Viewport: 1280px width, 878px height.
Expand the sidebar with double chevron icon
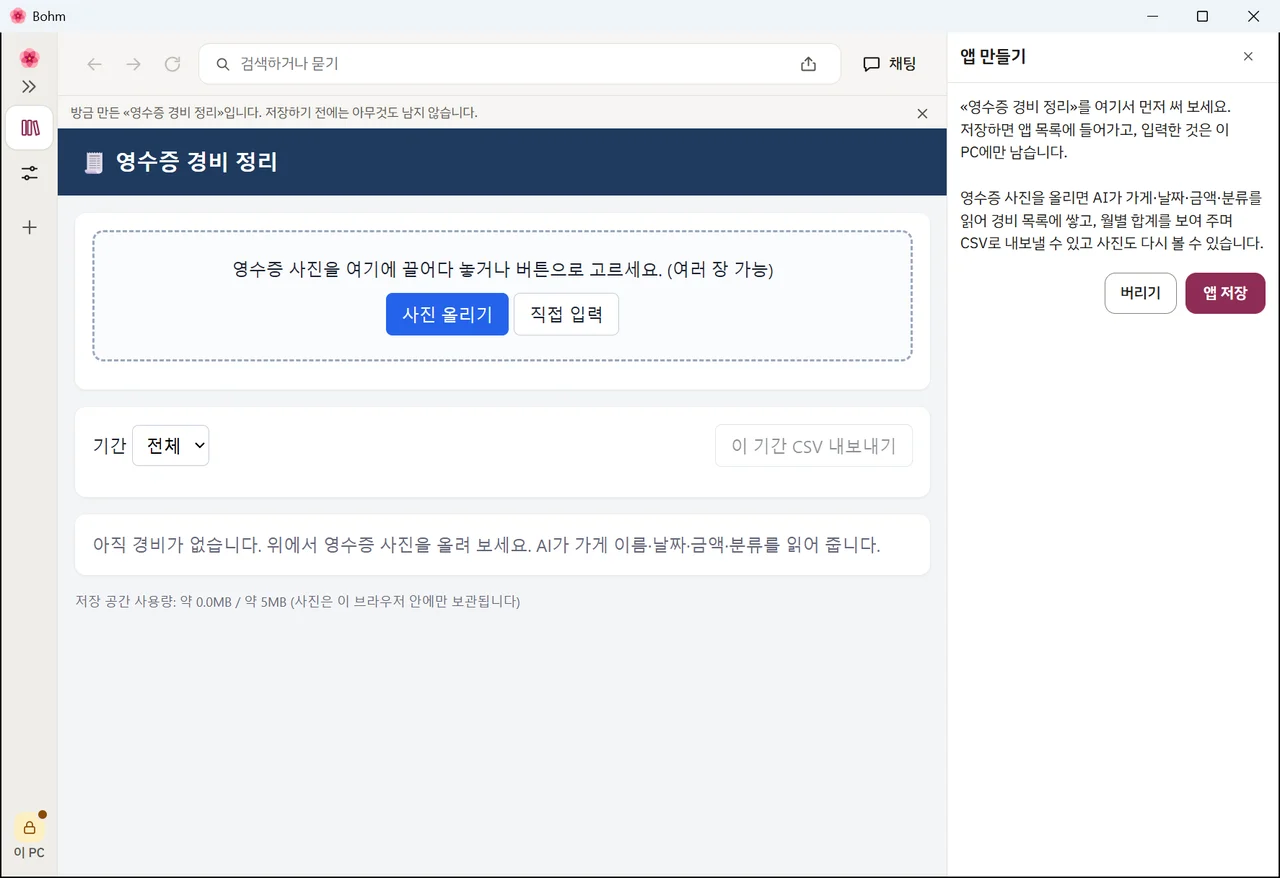(29, 87)
